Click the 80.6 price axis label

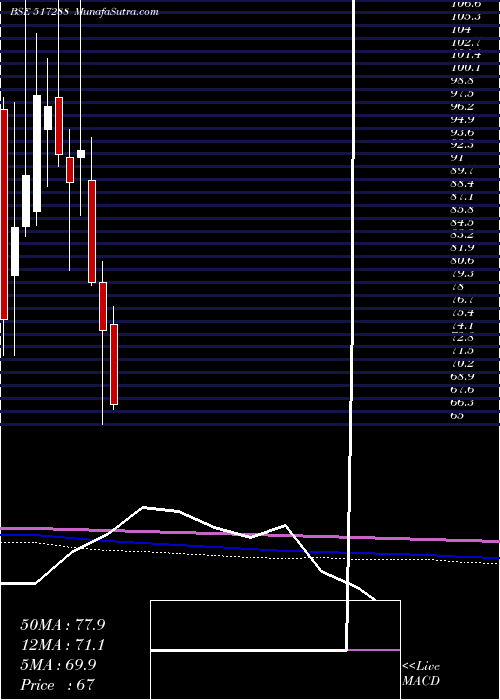click(463, 261)
